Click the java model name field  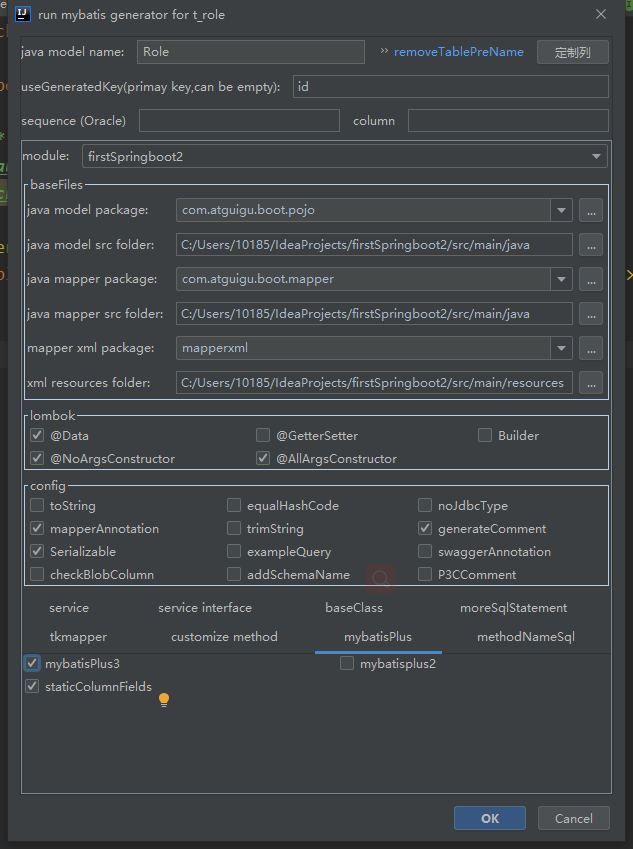click(x=250, y=52)
